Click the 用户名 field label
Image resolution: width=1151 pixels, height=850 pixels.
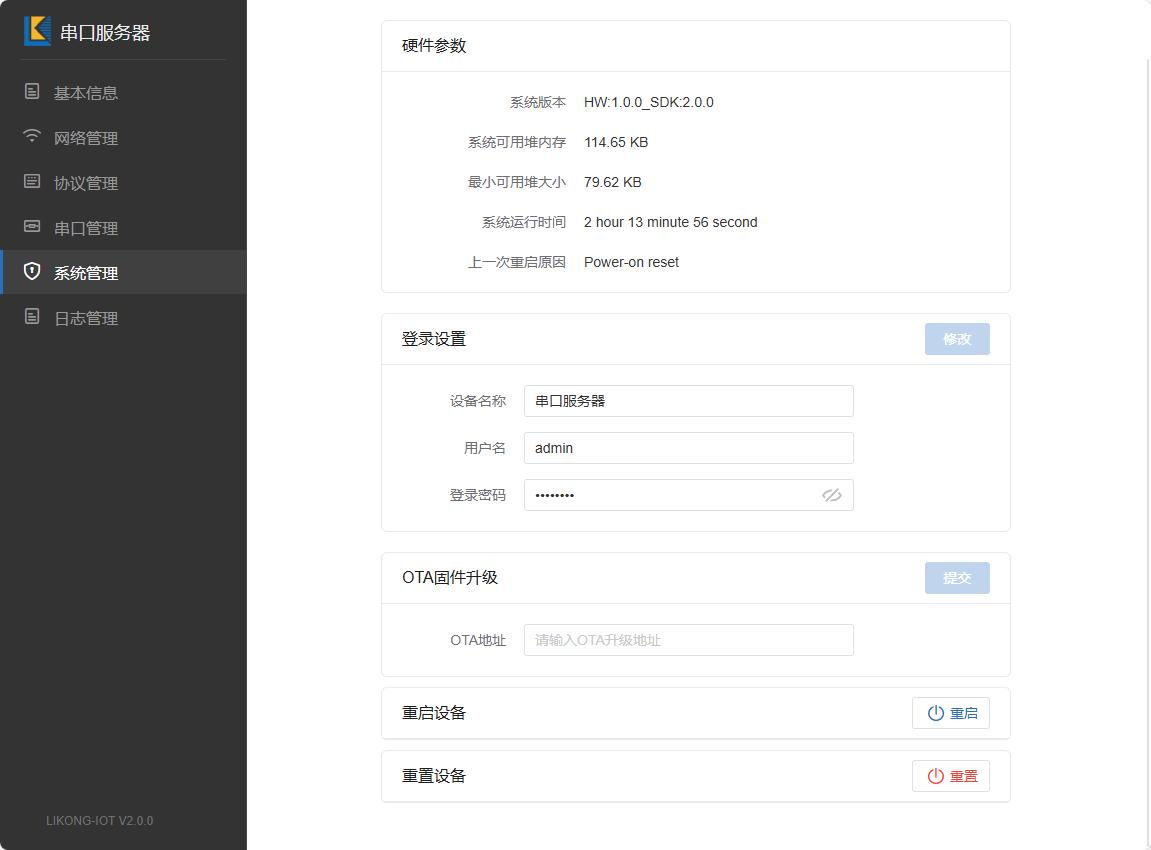coord(484,448)
